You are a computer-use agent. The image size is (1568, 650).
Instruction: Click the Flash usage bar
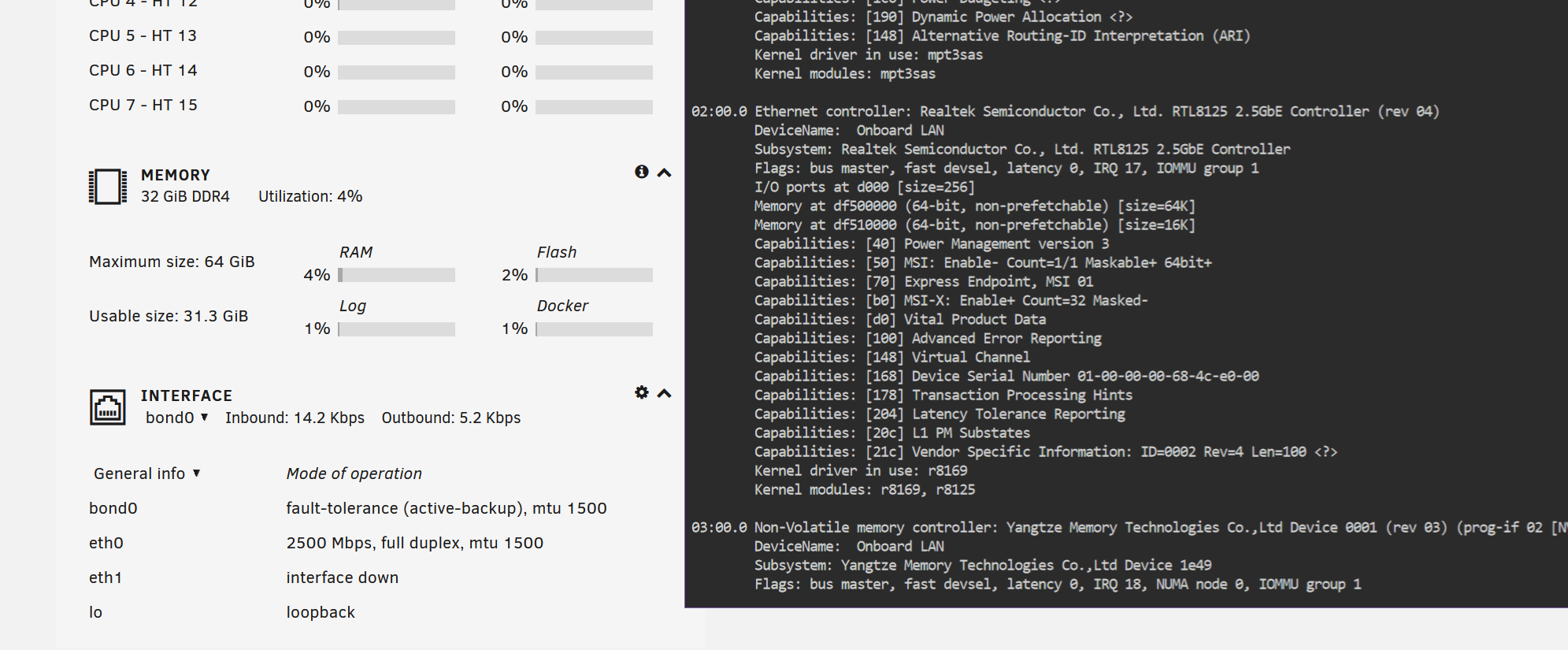[x=594, y=275]
